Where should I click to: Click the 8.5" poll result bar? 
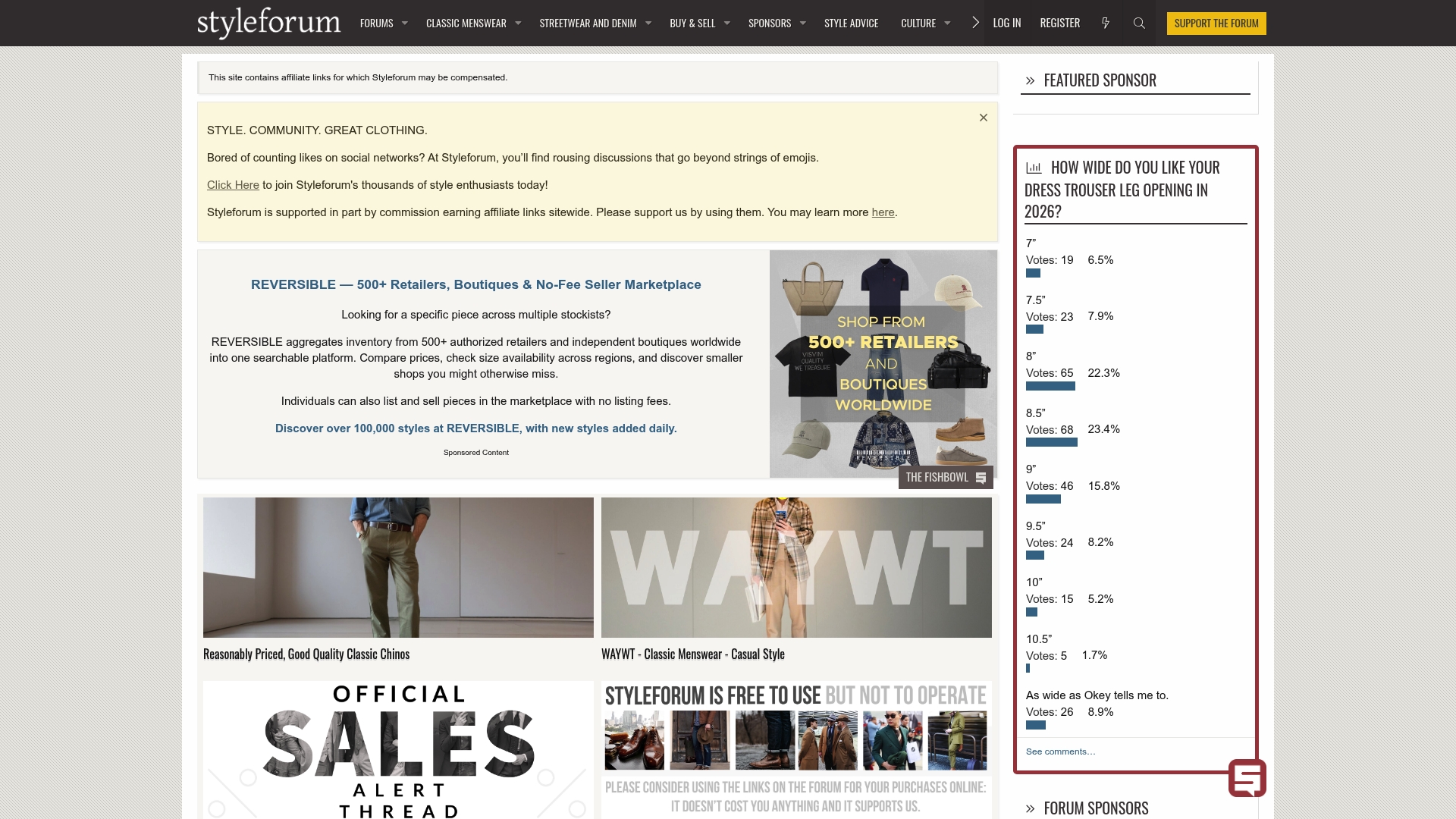[x=1051, y=443]
